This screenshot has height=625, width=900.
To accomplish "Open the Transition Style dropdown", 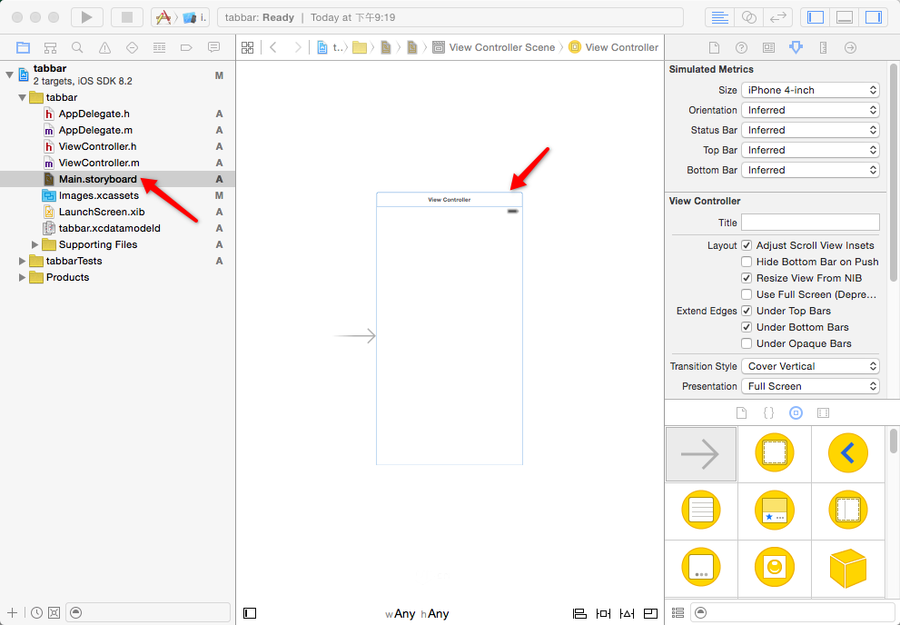I will pos(810,366).
